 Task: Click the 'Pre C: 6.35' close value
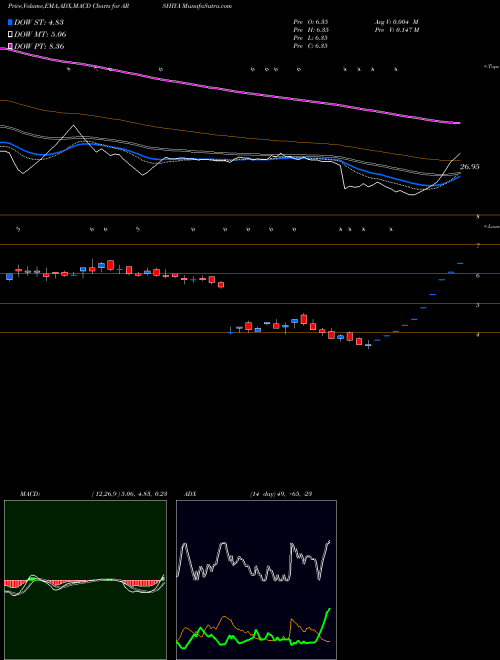click(311, 46)
